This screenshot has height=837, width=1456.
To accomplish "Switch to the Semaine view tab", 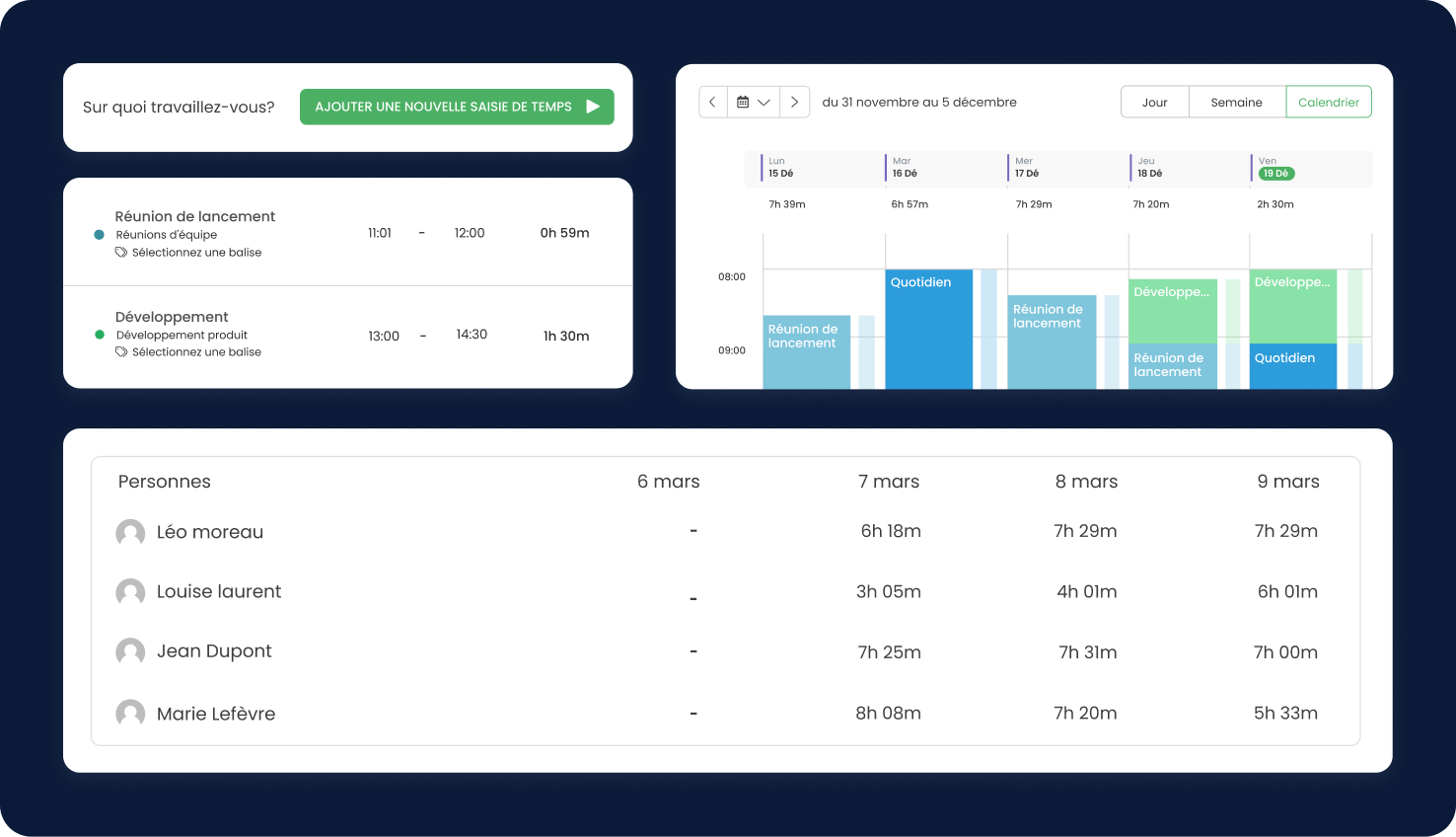I will [1236, 103].
